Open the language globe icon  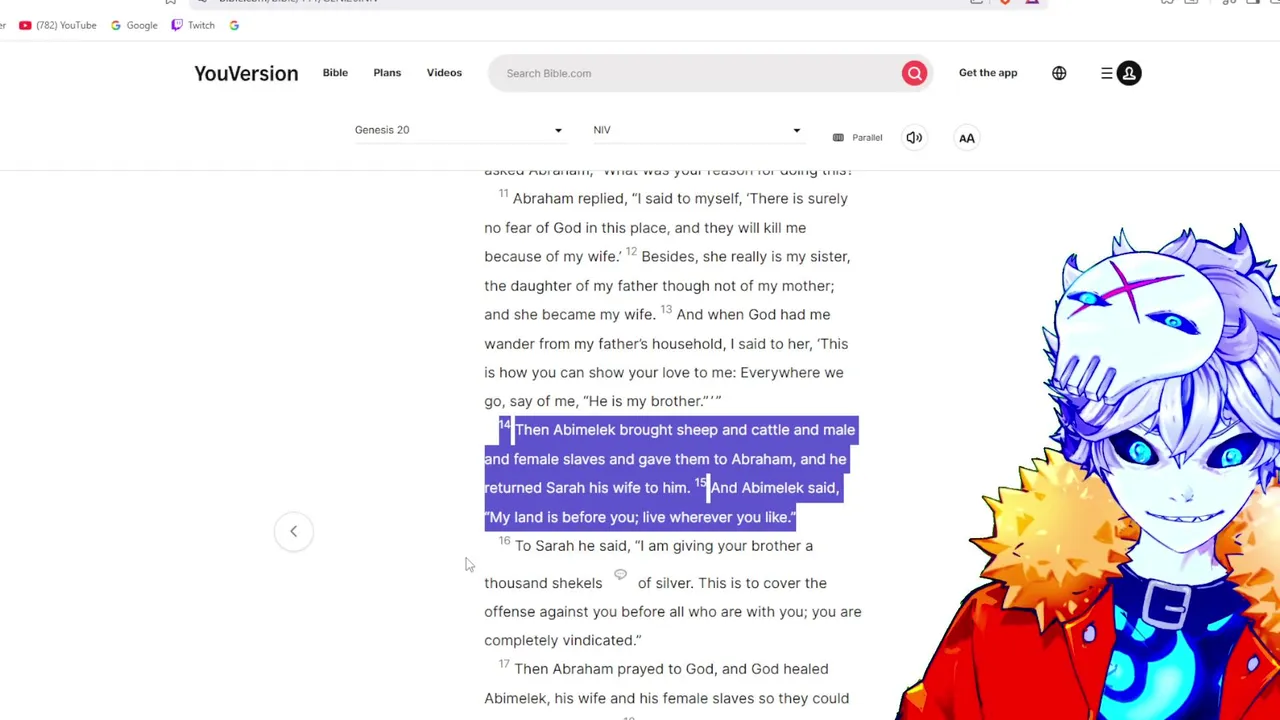(1059, 73)
